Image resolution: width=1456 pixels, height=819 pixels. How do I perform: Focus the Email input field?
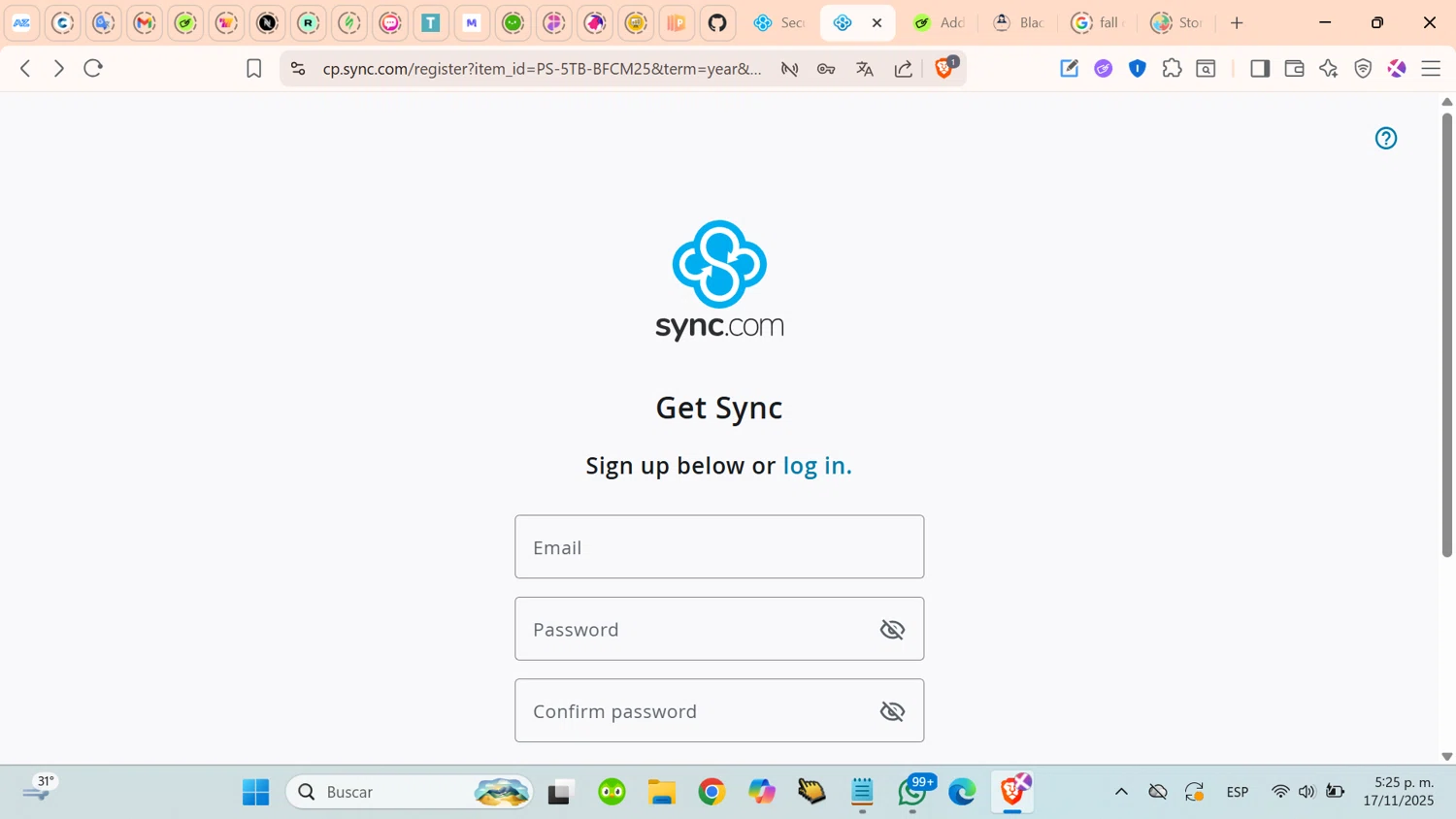[x=719, y=546]
